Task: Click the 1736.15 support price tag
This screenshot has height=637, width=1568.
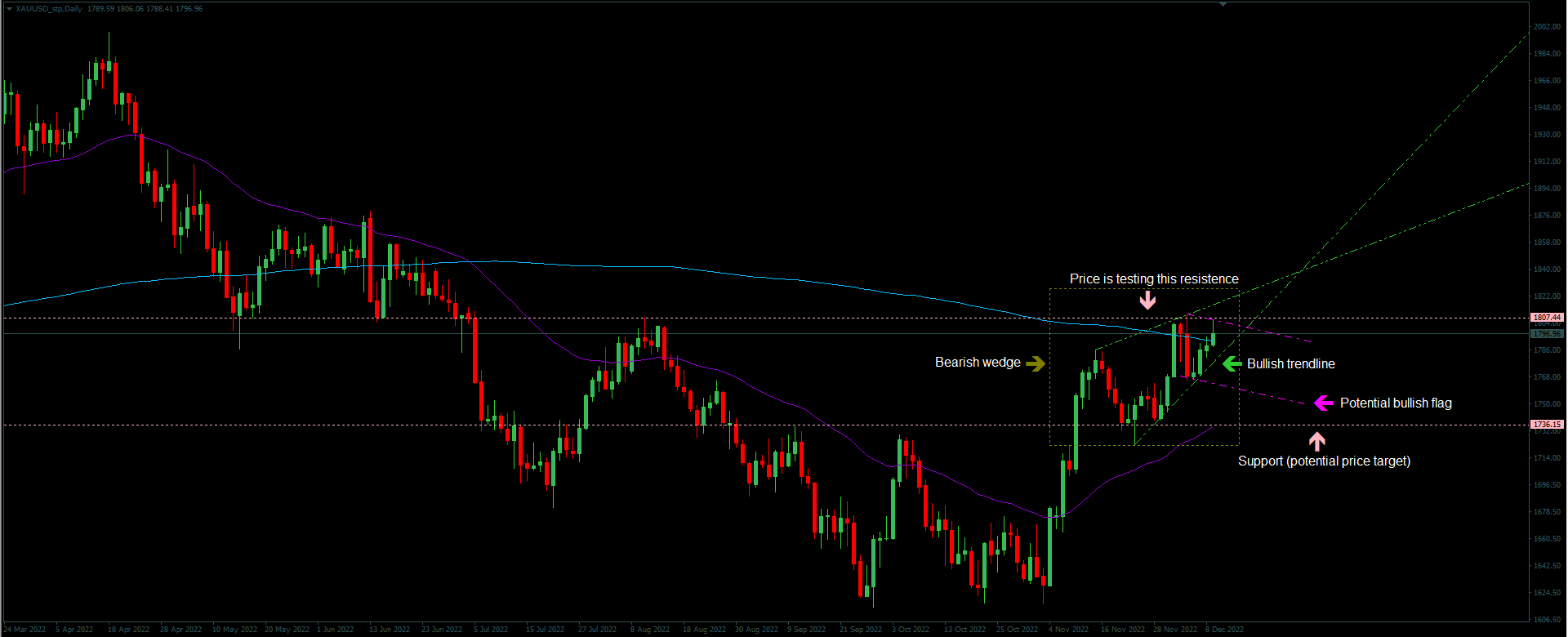Action: point(1546,425)
